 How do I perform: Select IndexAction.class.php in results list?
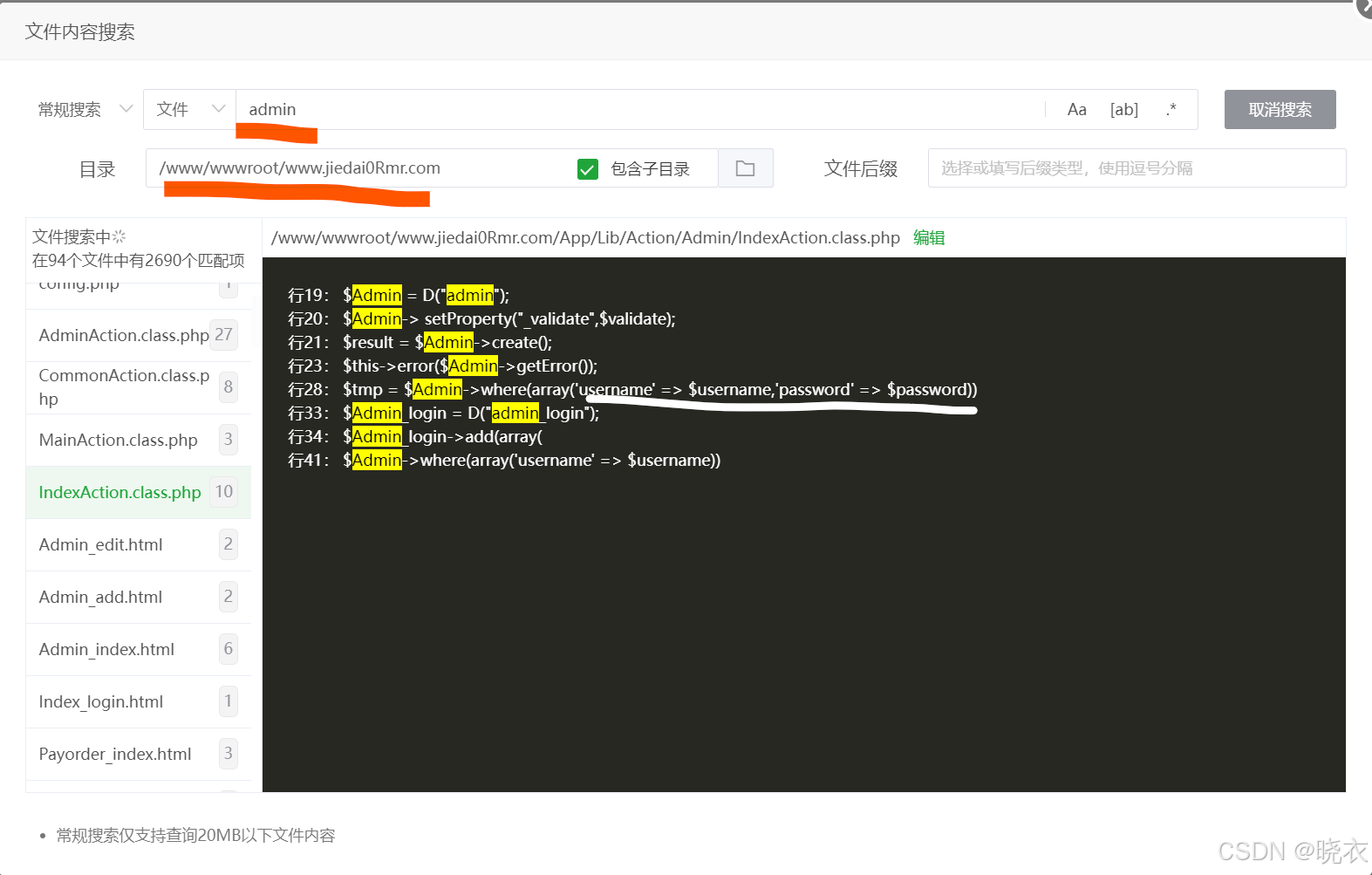(x=139, y=492)
